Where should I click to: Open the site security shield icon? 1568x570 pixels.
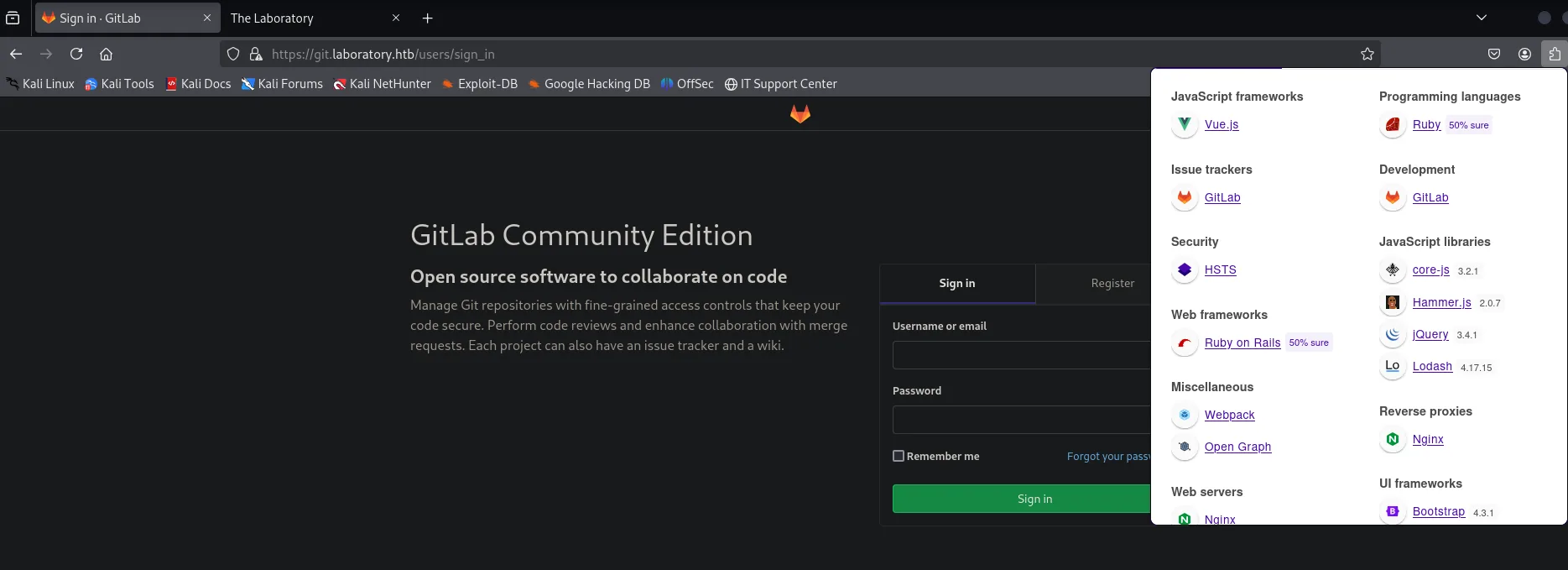tap(234, 54)
